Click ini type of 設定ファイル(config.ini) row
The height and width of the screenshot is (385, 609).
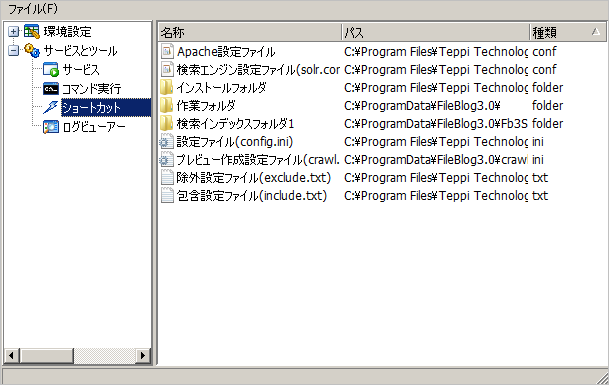[538, 141]
